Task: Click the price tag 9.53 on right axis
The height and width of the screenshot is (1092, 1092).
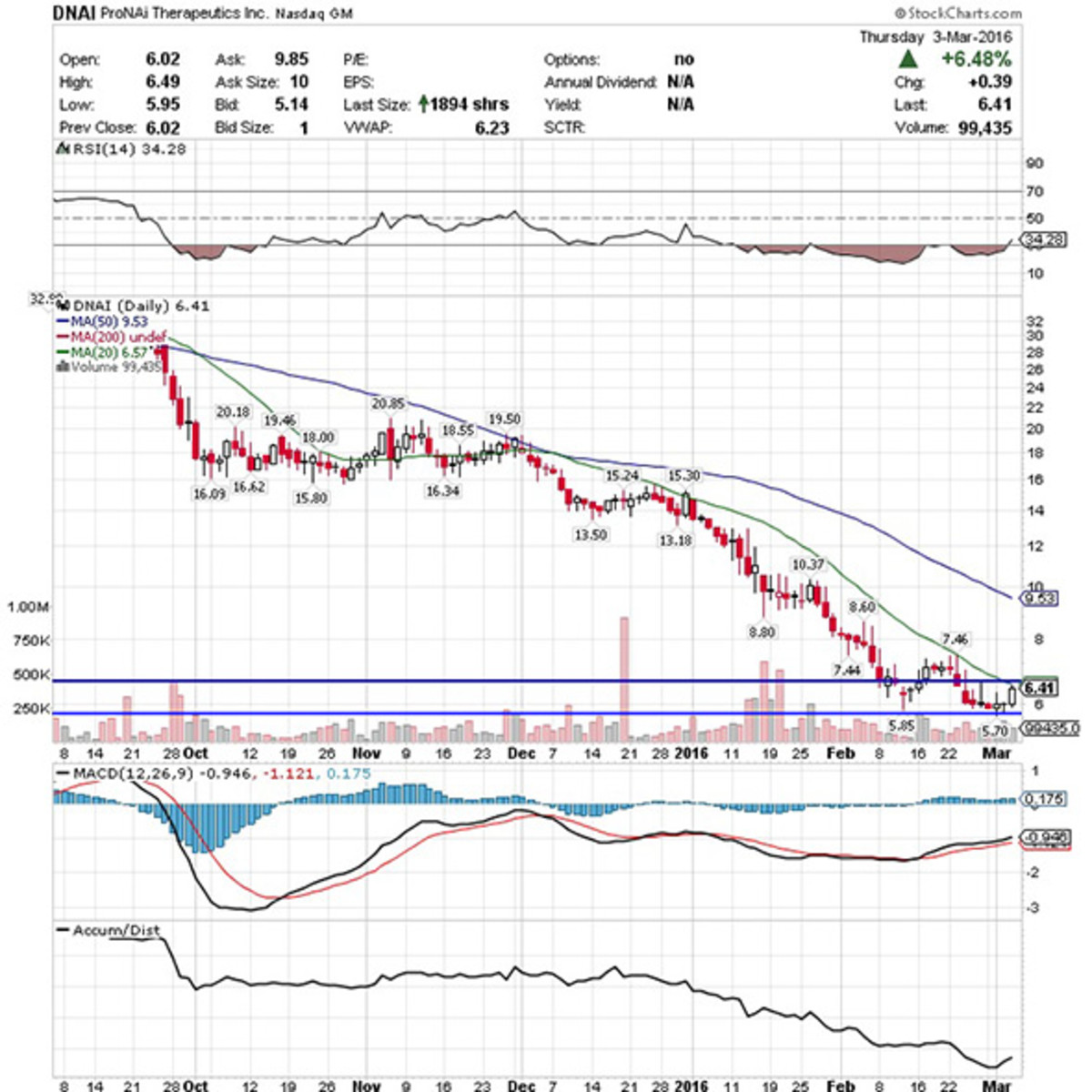Action: (x=1039, y=598)
